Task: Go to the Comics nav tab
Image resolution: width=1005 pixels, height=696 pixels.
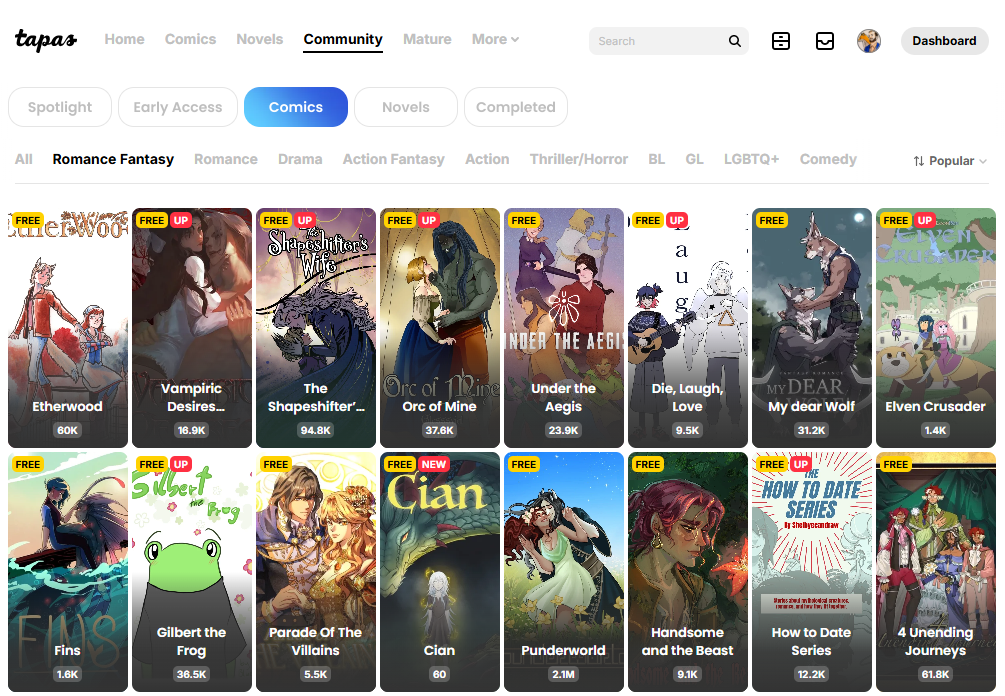Action: 190,40
